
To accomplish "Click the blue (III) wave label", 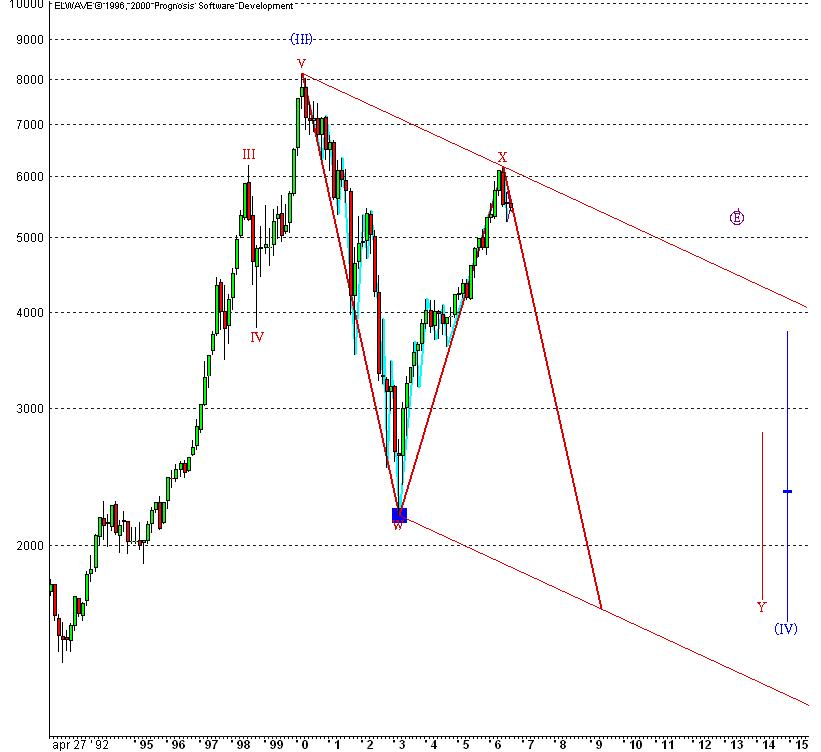I will click(x=302, y=39).
